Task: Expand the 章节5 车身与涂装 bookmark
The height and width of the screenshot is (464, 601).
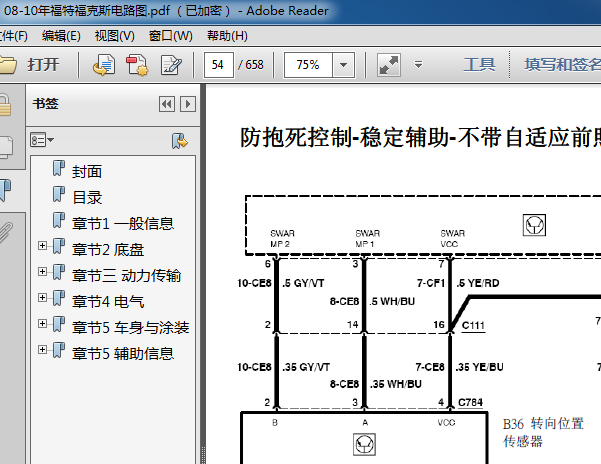Action: tap(43, 324)
